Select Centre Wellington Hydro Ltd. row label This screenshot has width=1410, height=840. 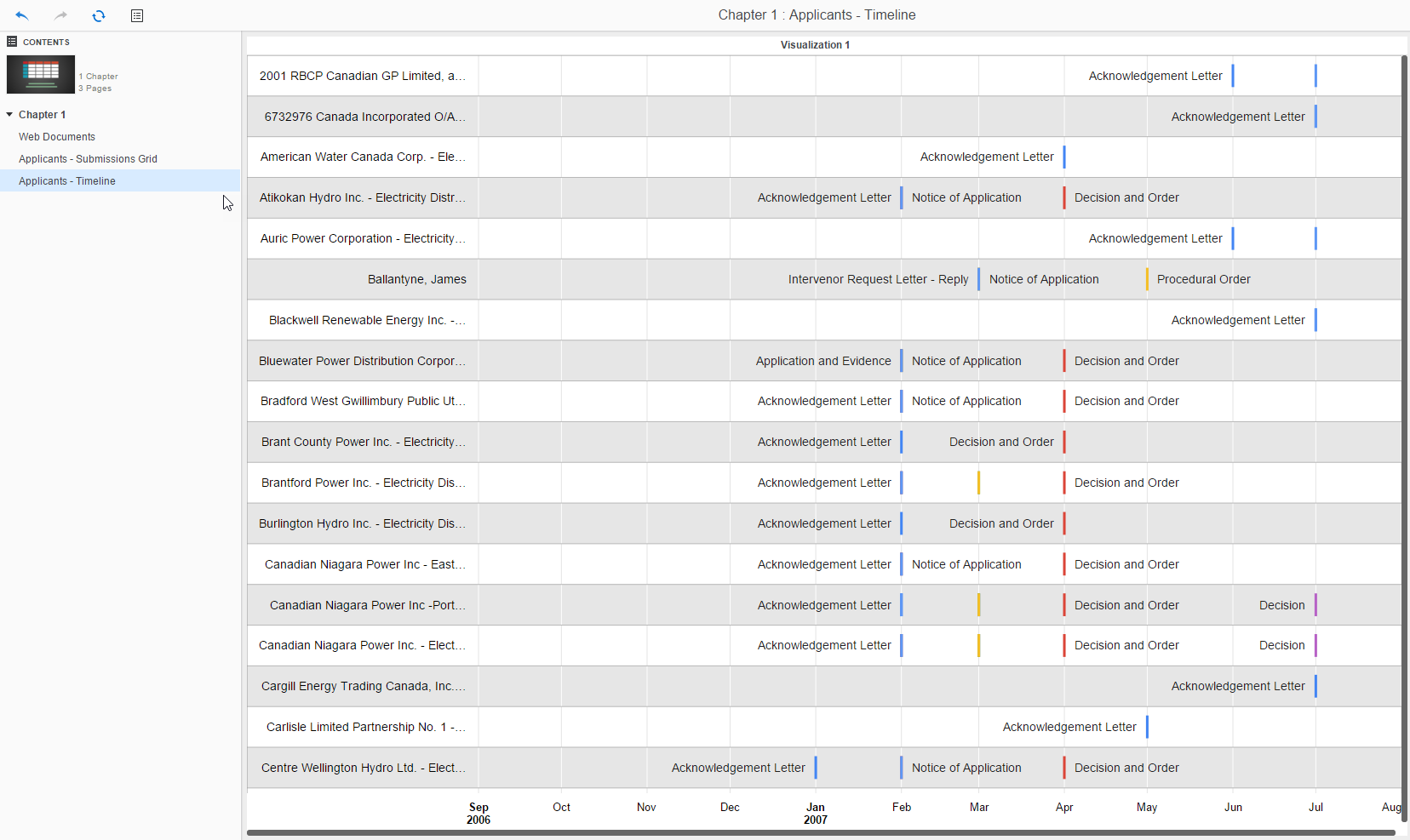pos(364,768)
